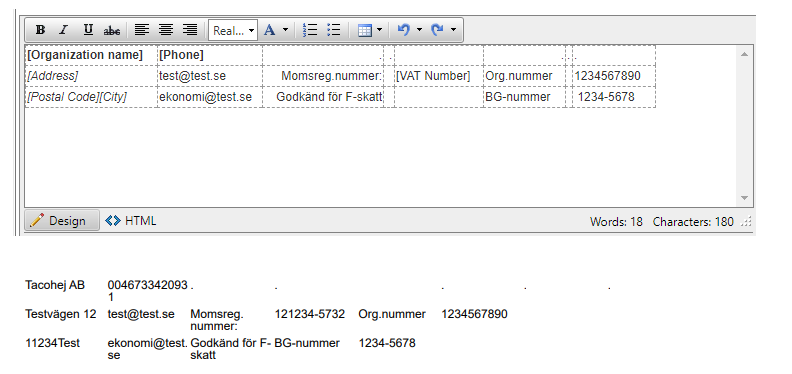The image size is (792, 374).
Task: Toggle italic formatting
Action: coord(63,30)
